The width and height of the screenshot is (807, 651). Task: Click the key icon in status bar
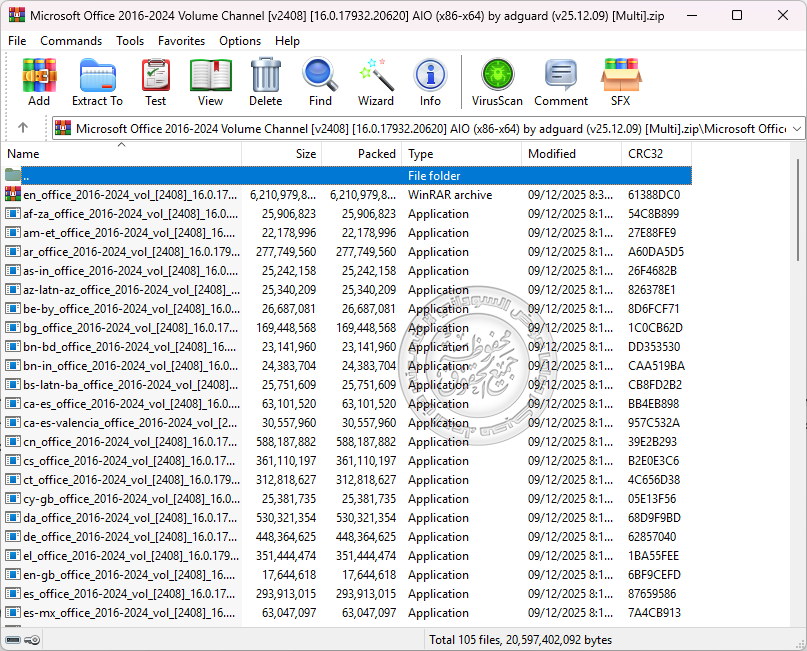[32, 640]
